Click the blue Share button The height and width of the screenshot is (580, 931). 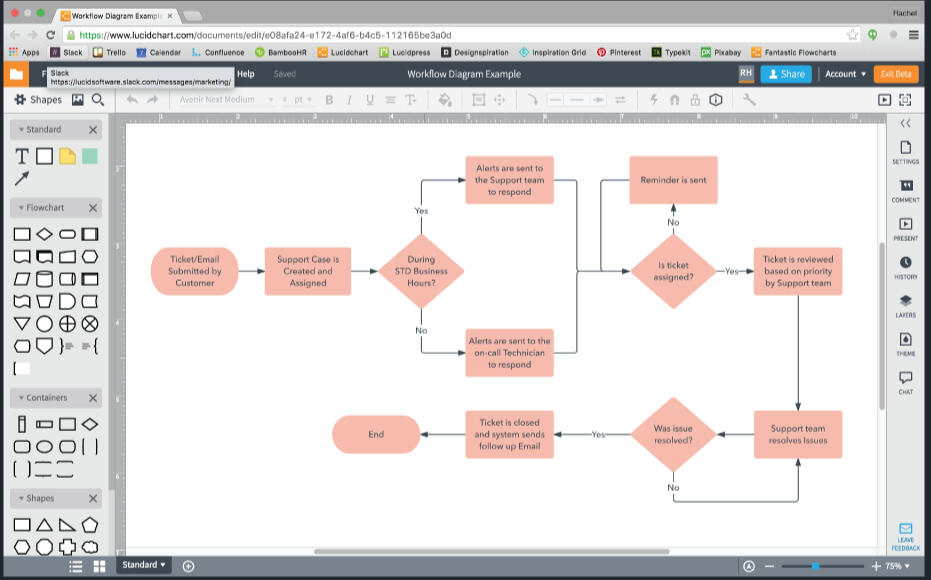click(785, 74)
